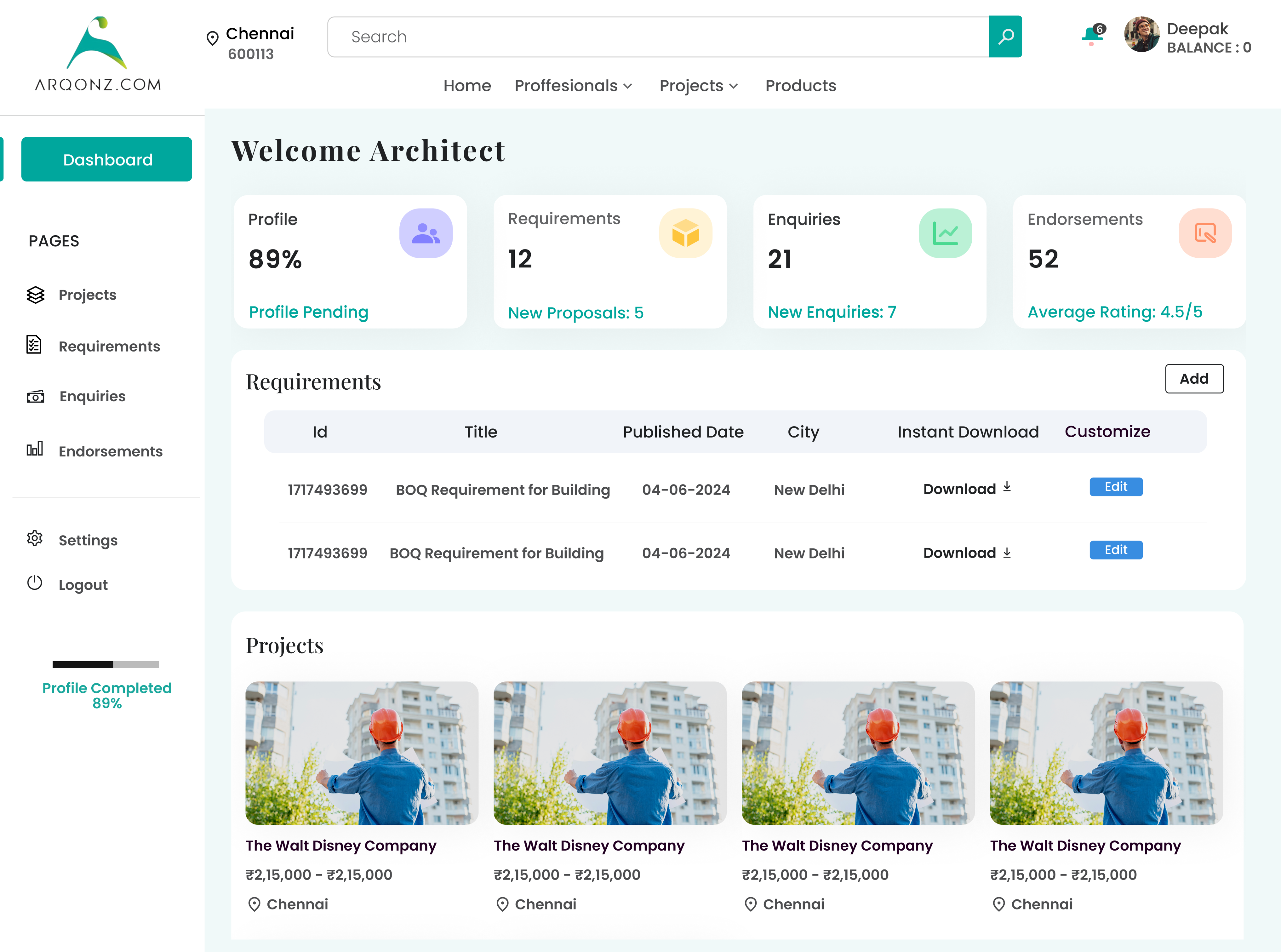Click the Arqonz.com logo
This screenshot has width=1281, height=952.
point(98,53)
